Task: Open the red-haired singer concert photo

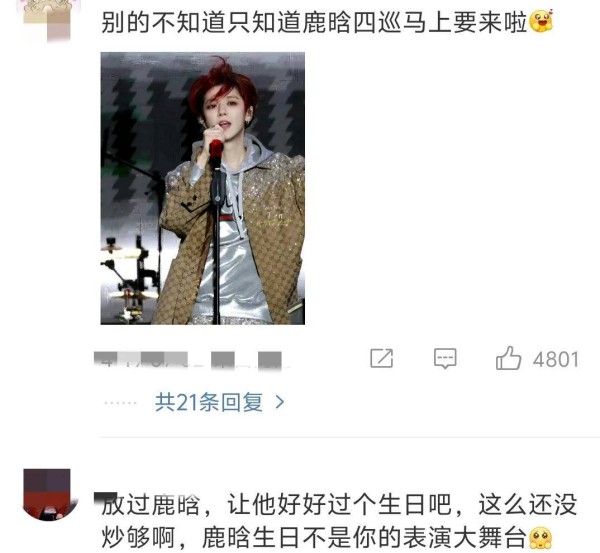Action: pyautogui.click(x=202, y=188)
